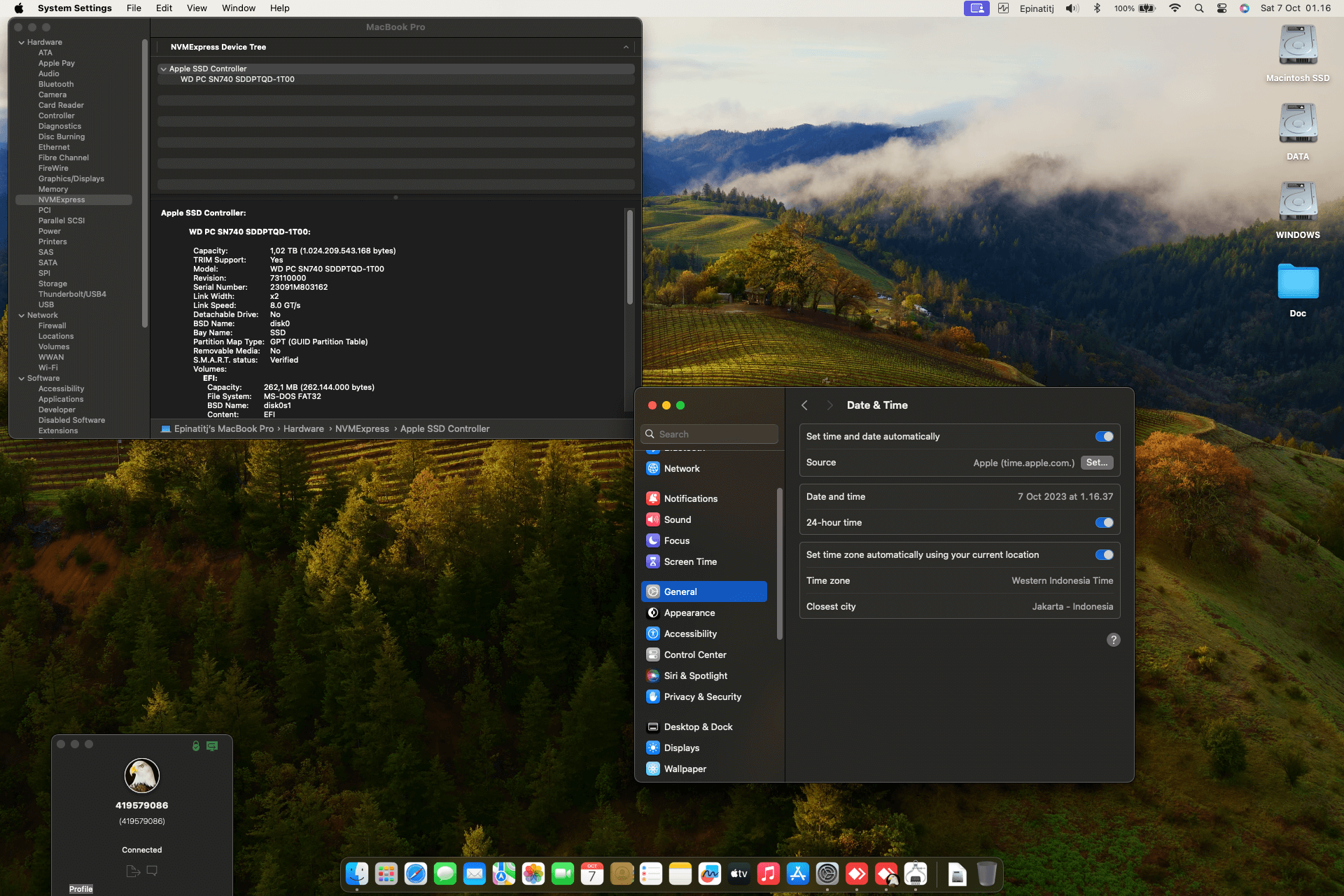Viewport: 1344px width, 896px height.
Task: Collapse the Software sidebar section
Action: tap(22, 378)
